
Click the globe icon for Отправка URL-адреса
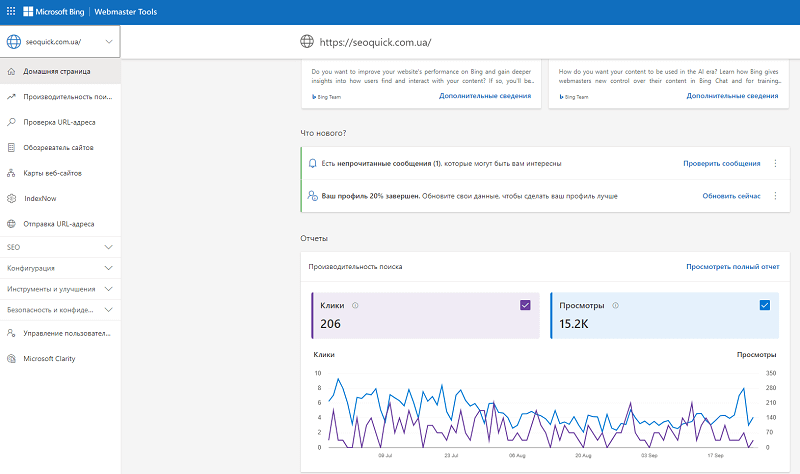pyautogui.click(x=11, y=223)
